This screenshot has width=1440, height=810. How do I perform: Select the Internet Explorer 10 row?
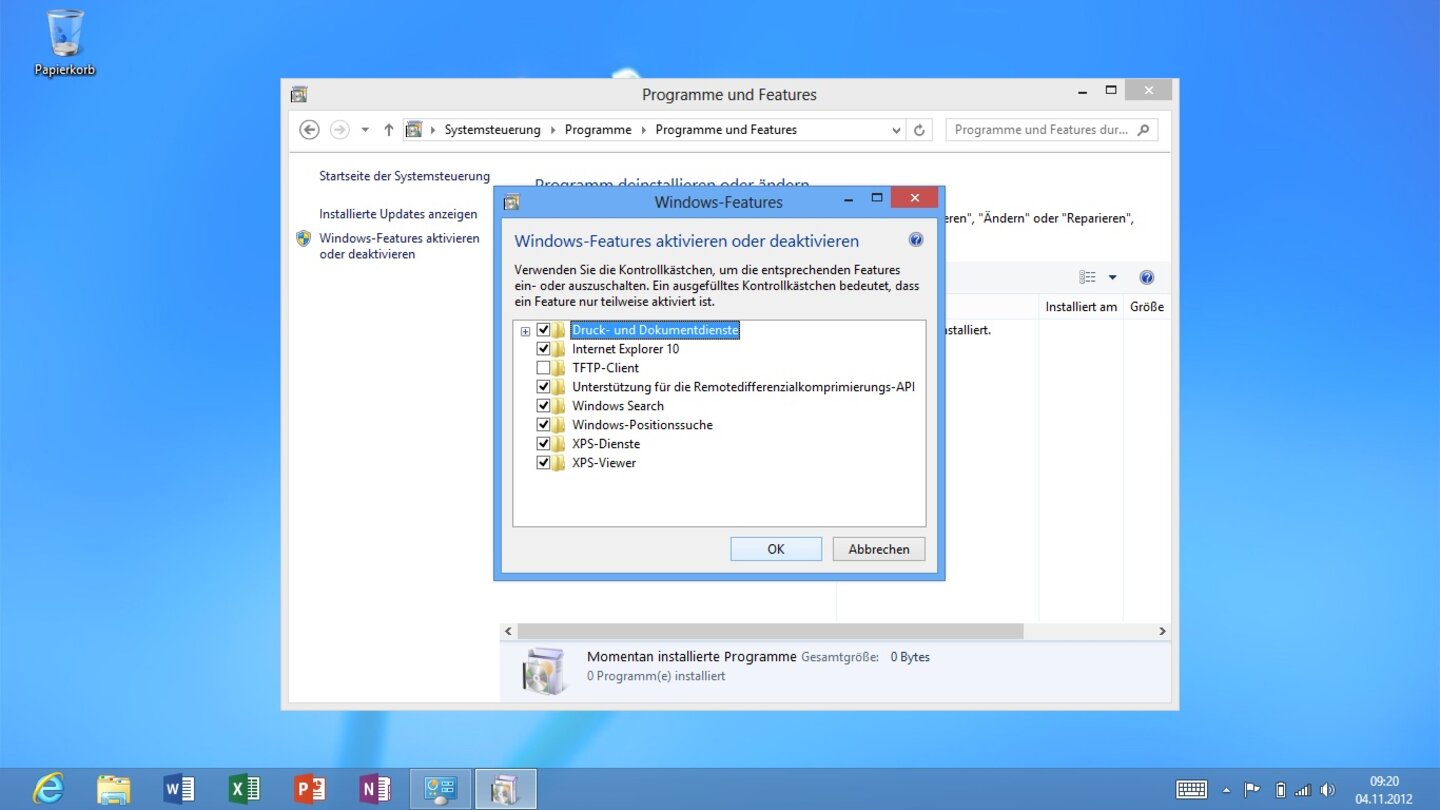click(x=625, y=349)
